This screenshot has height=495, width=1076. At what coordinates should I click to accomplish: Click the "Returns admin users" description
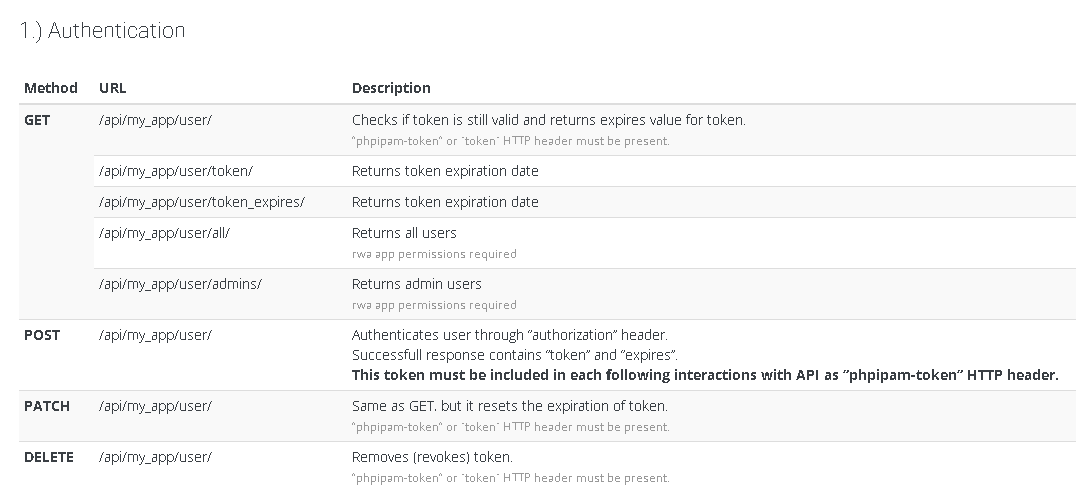point(417,284)
